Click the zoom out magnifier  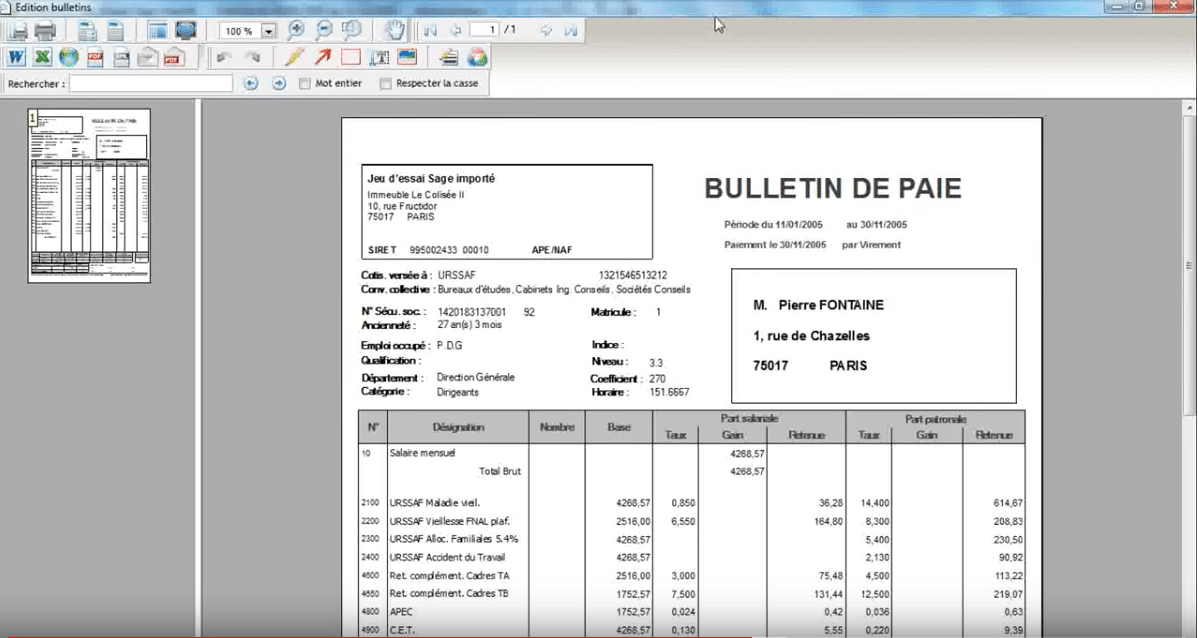pyautogui.click(x=324, y=31)
